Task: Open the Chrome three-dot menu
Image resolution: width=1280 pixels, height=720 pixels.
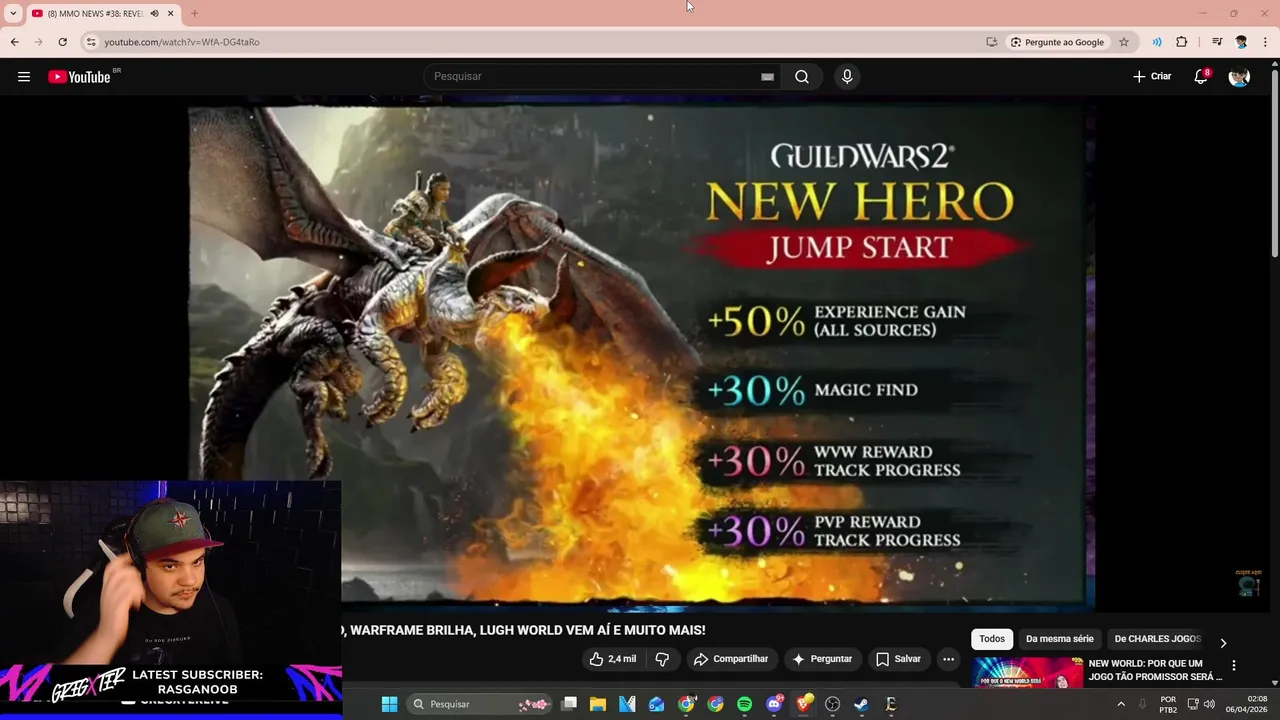Action: pos(1266,42)
